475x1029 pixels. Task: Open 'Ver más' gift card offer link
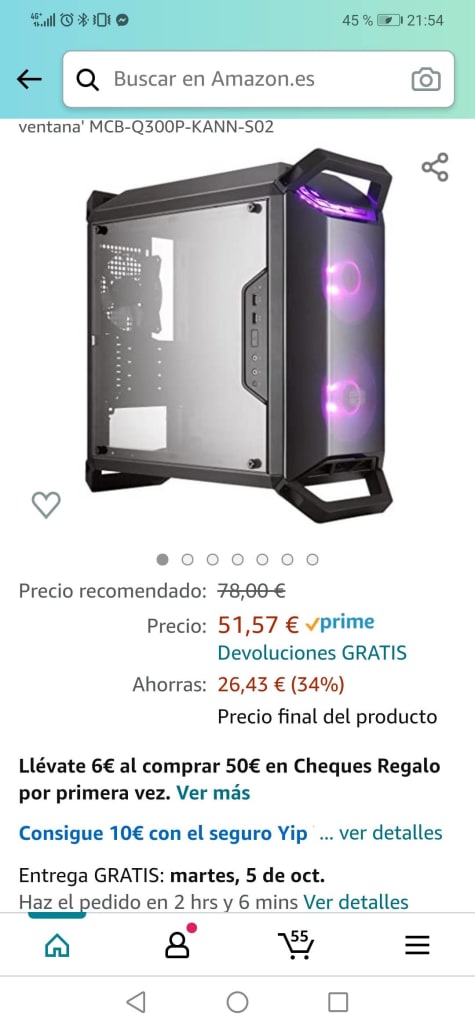point(213,793)
